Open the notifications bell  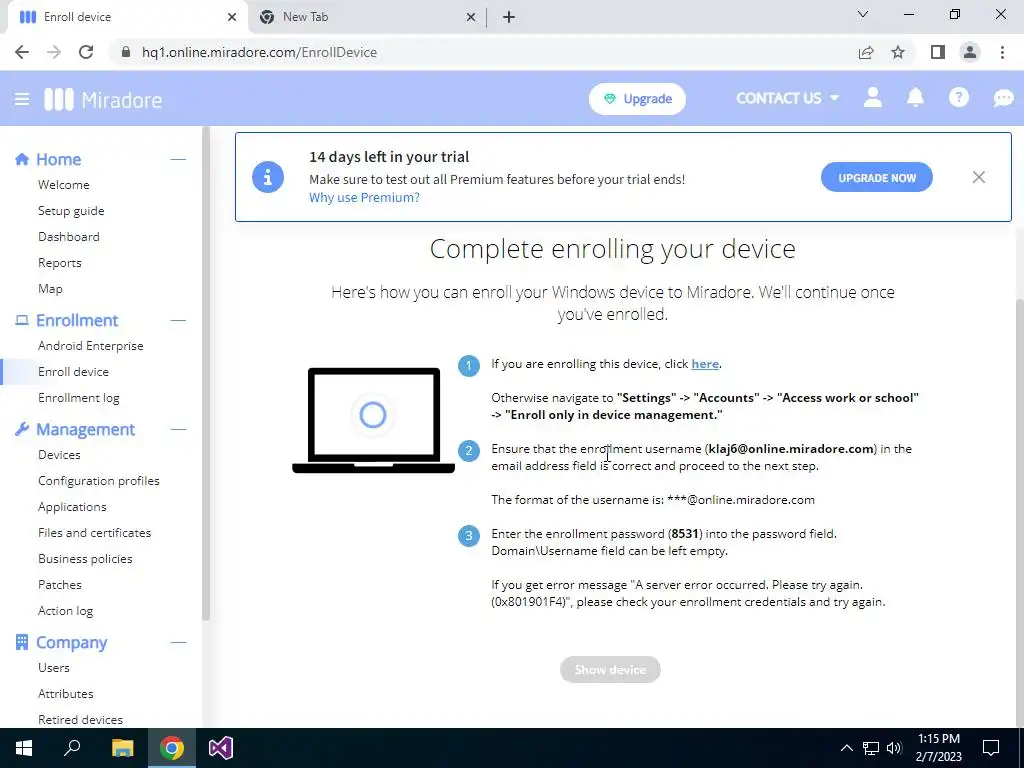[915, 98]
